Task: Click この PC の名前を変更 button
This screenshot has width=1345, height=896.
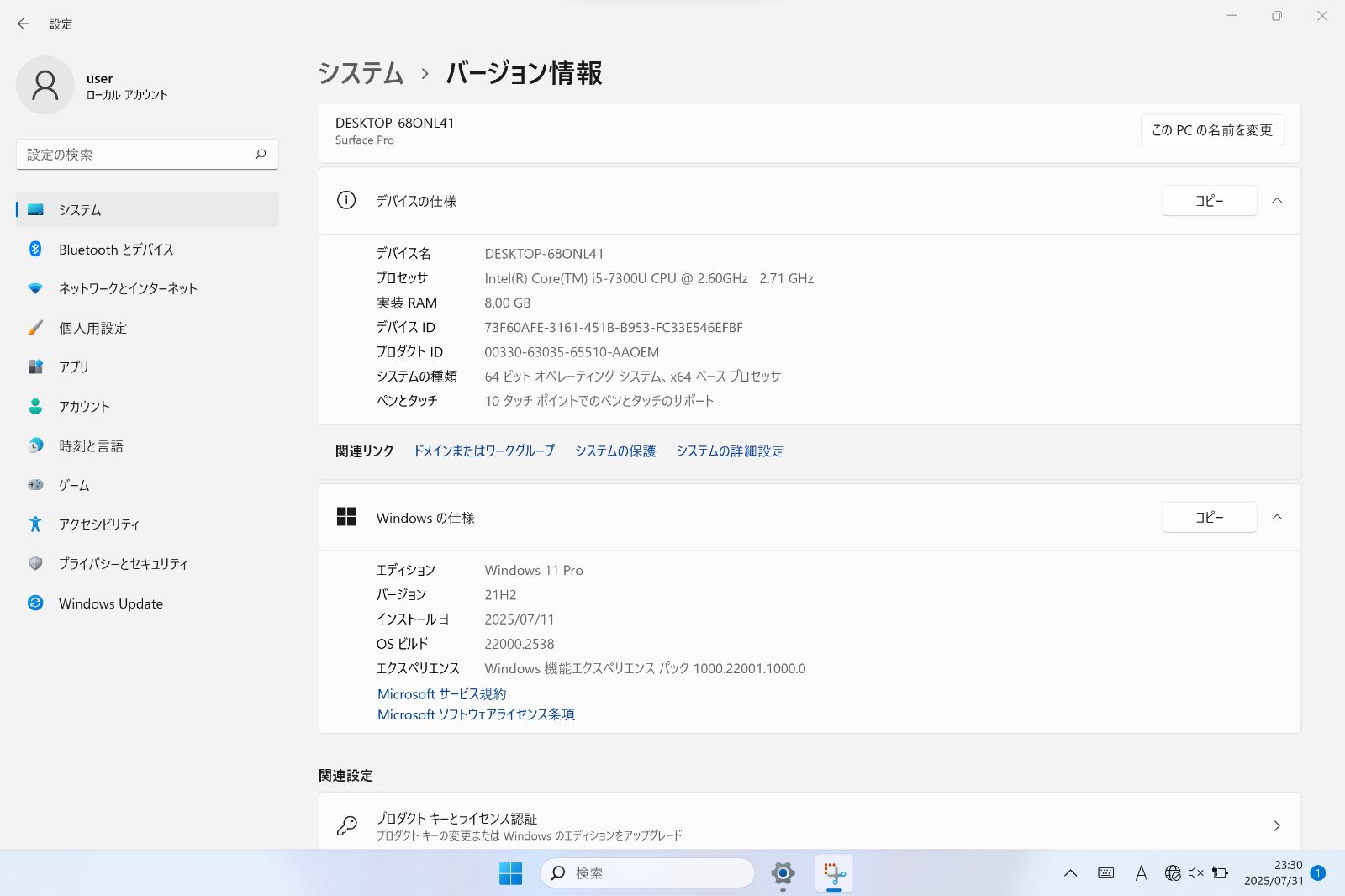Action: click(x=1211, y=130)
